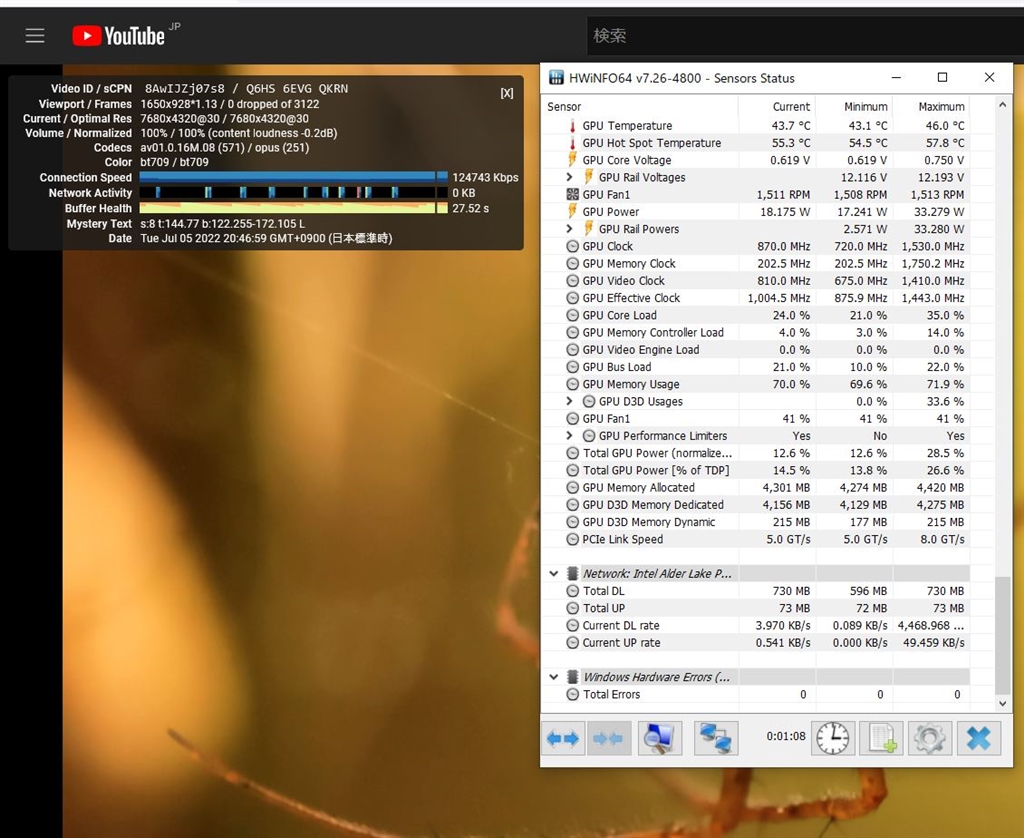The image size is (1024, 838).
Task: Expand the GPU Performance Limiters row
Action: click(569, 436)
